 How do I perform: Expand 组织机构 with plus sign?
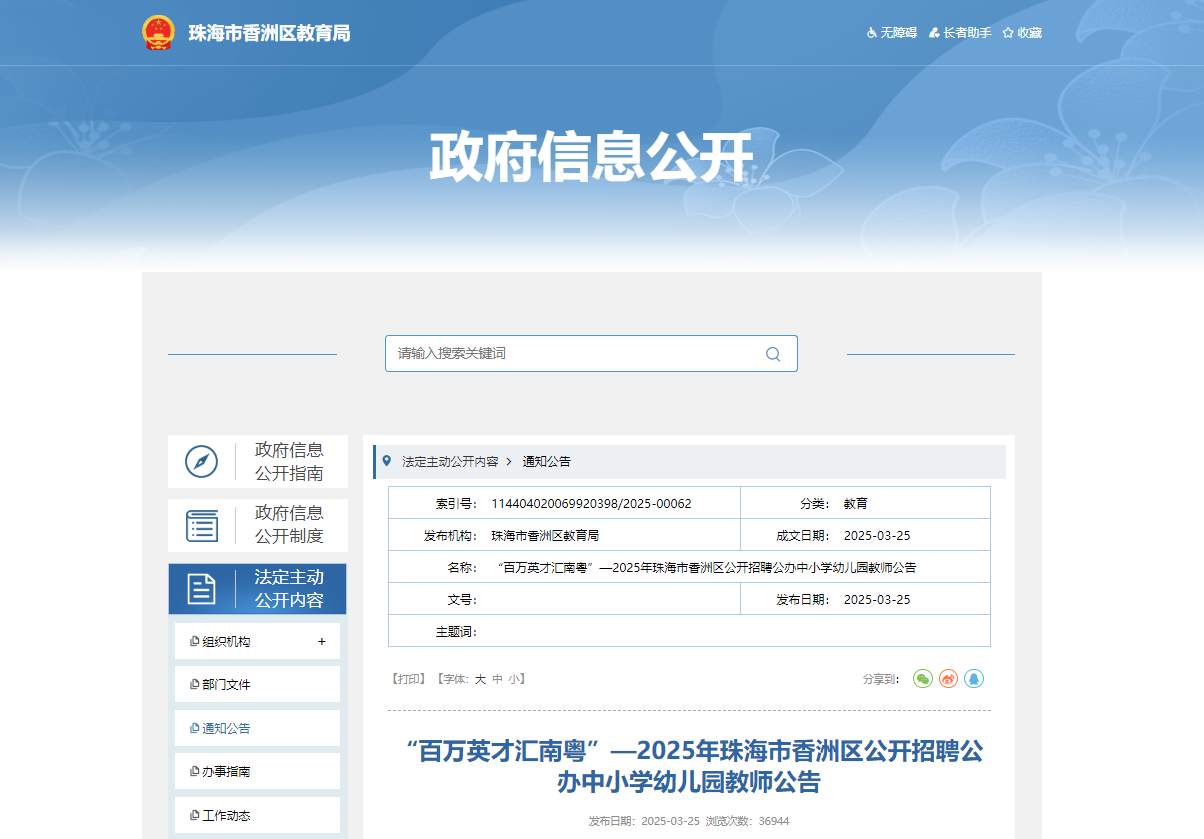click(x=322, y=642)
